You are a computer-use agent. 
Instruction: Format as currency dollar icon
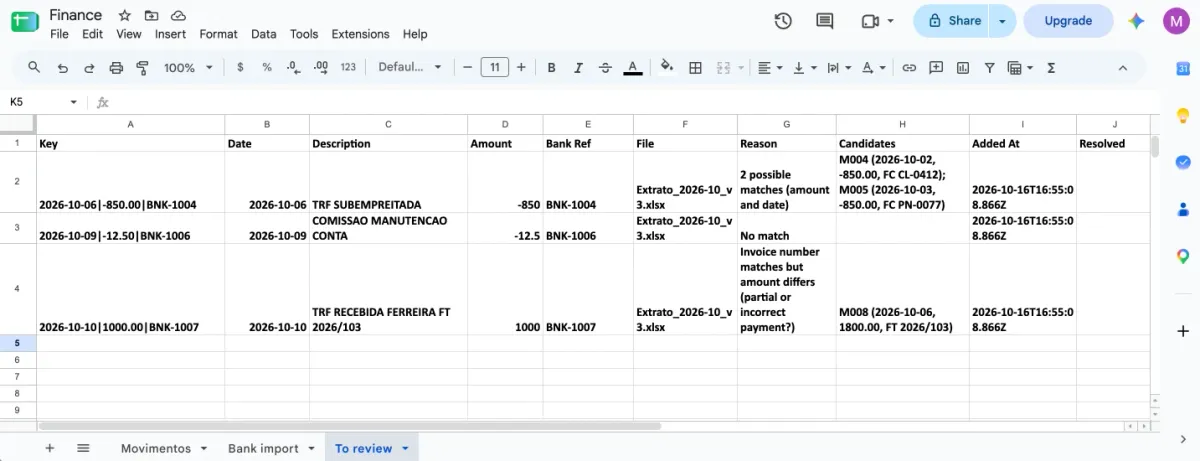pos(240,67)
